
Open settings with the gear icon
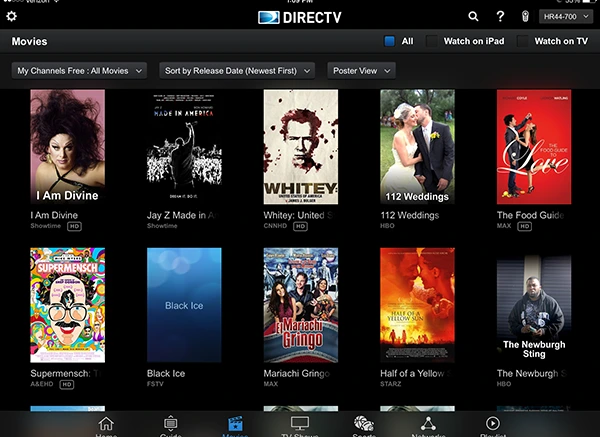click(x=12, y=16)
